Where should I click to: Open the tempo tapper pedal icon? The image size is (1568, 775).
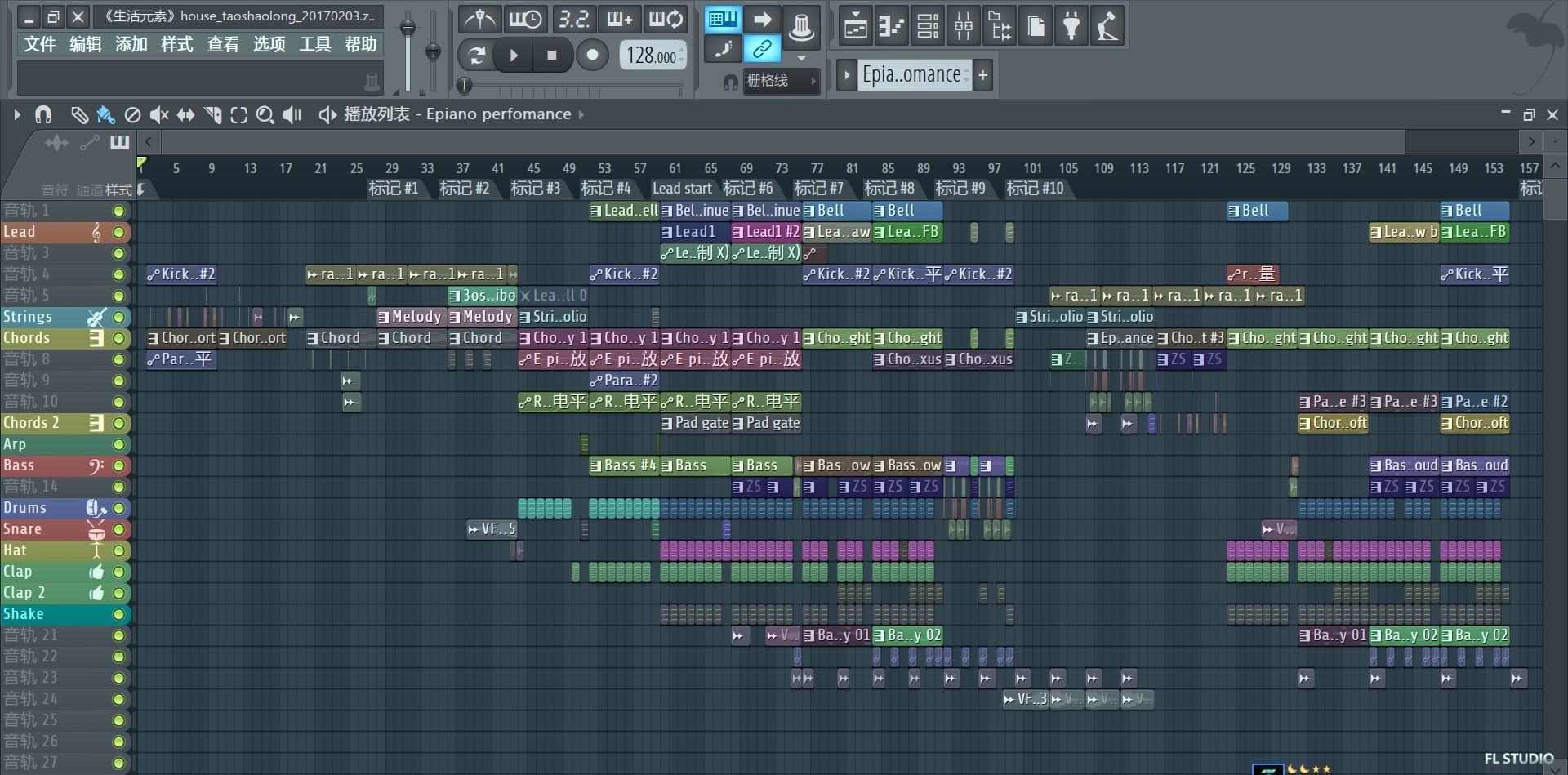pyautogui.click(x=1107, y=26)
